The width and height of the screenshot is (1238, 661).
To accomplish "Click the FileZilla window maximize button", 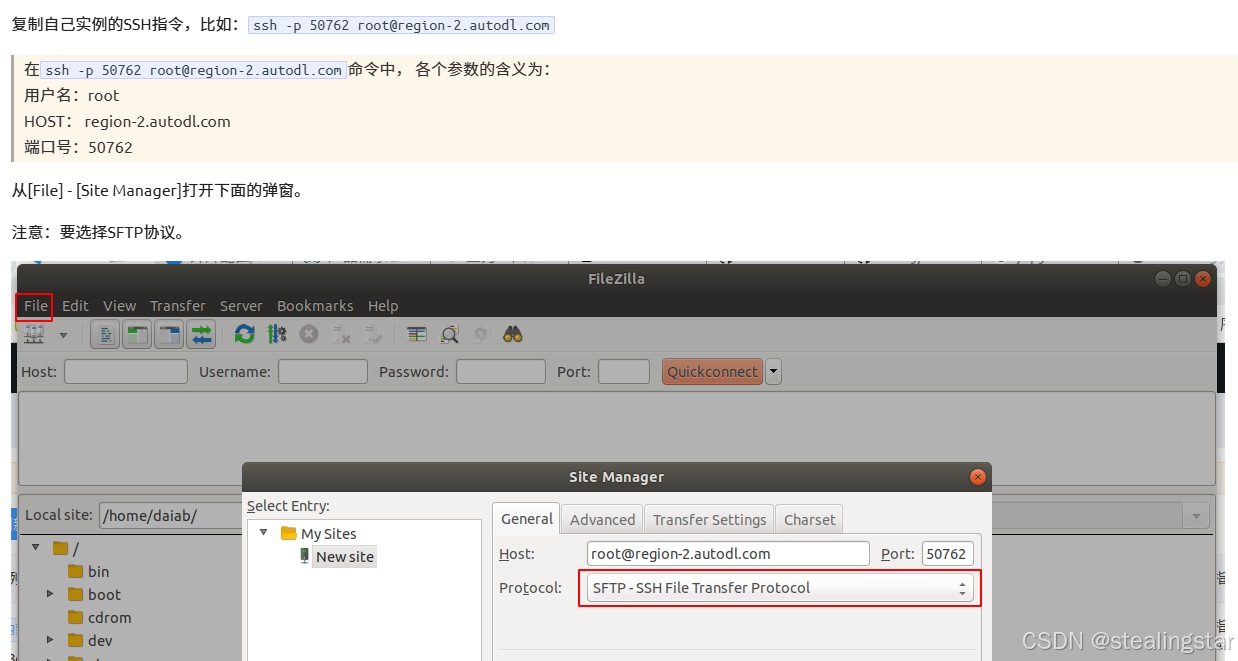I will [1182, 279].
